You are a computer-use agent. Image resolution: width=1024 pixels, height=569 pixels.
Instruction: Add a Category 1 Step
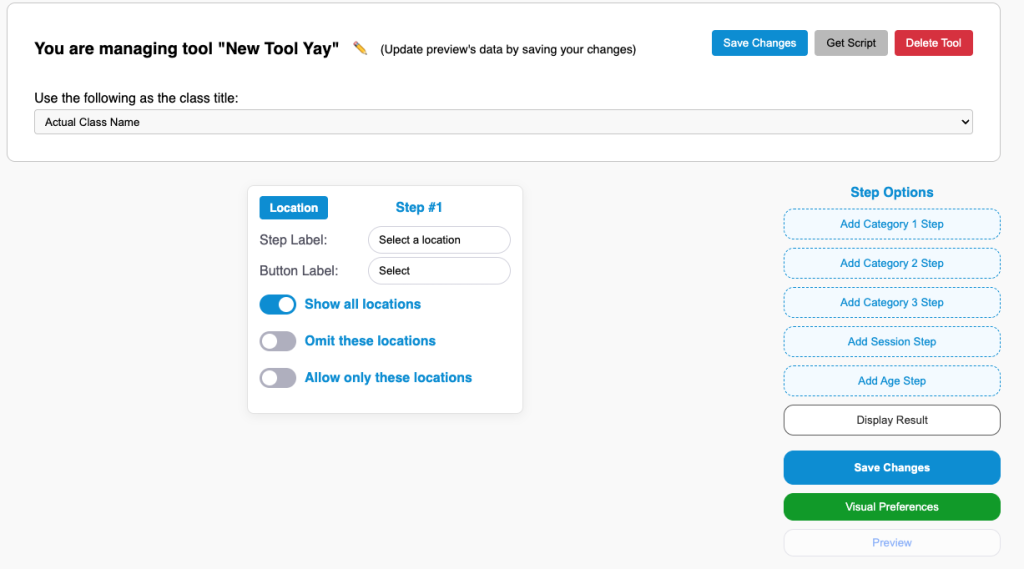(891, 224)
